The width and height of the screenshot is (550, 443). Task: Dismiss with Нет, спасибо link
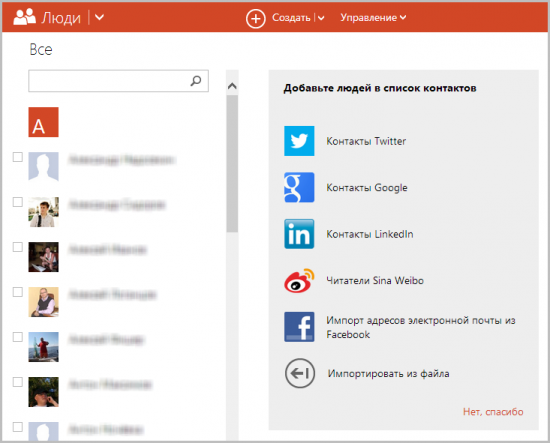pyautogui.click(x=493, y=411)
